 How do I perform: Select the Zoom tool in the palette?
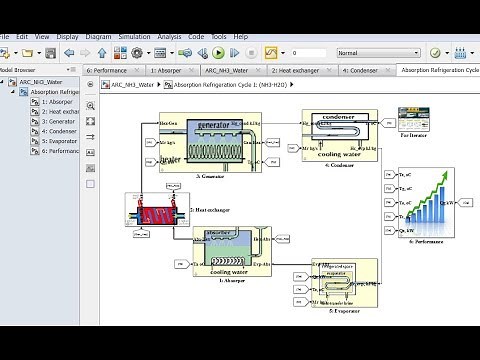[90, 106]
